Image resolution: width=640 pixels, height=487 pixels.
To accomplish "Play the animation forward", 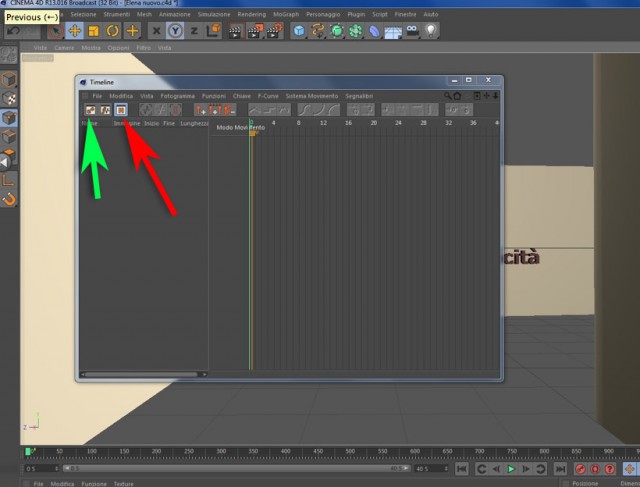I will click(511, 469).
